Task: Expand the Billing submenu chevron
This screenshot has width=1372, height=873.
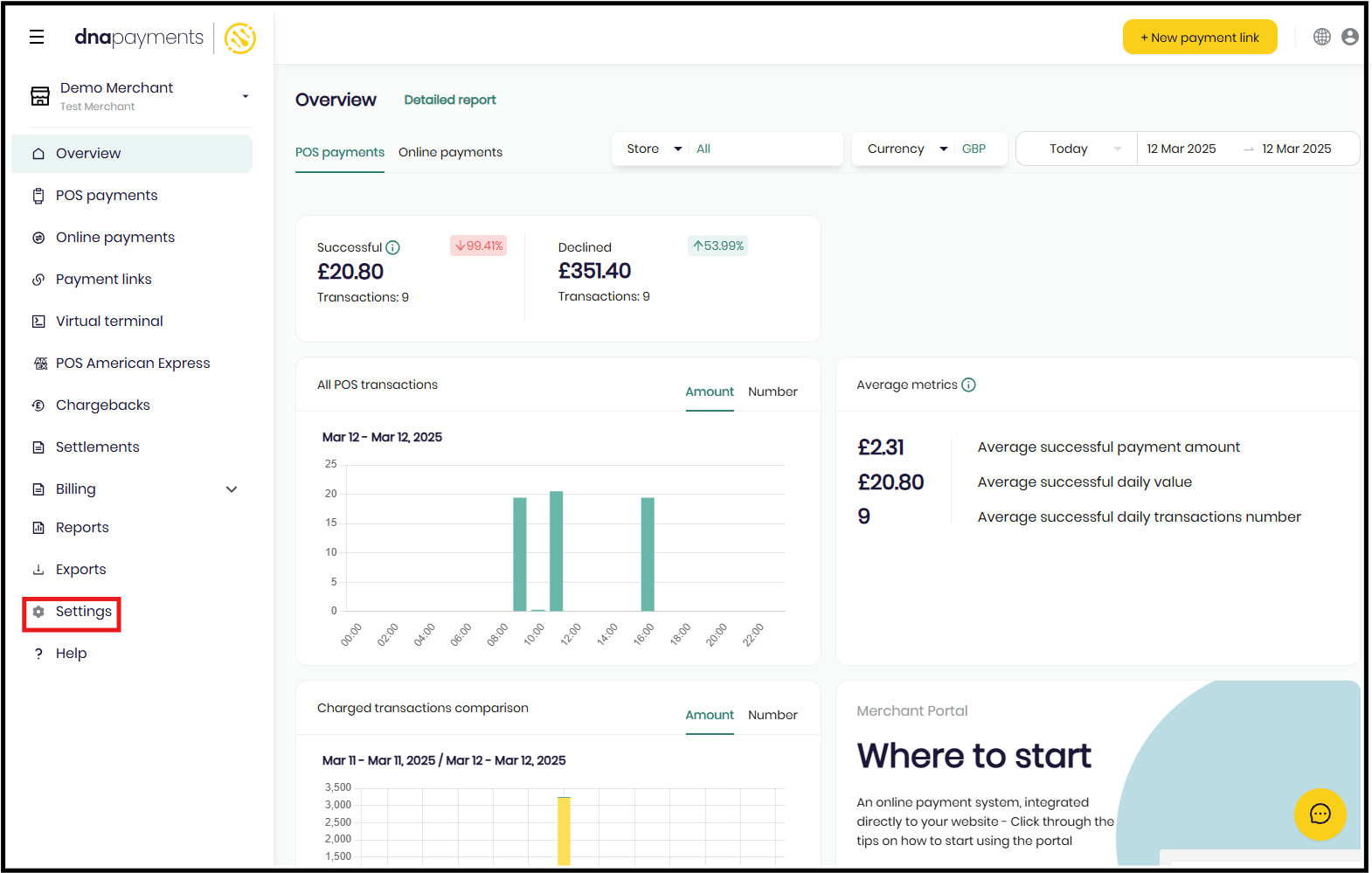Action: 232,489
